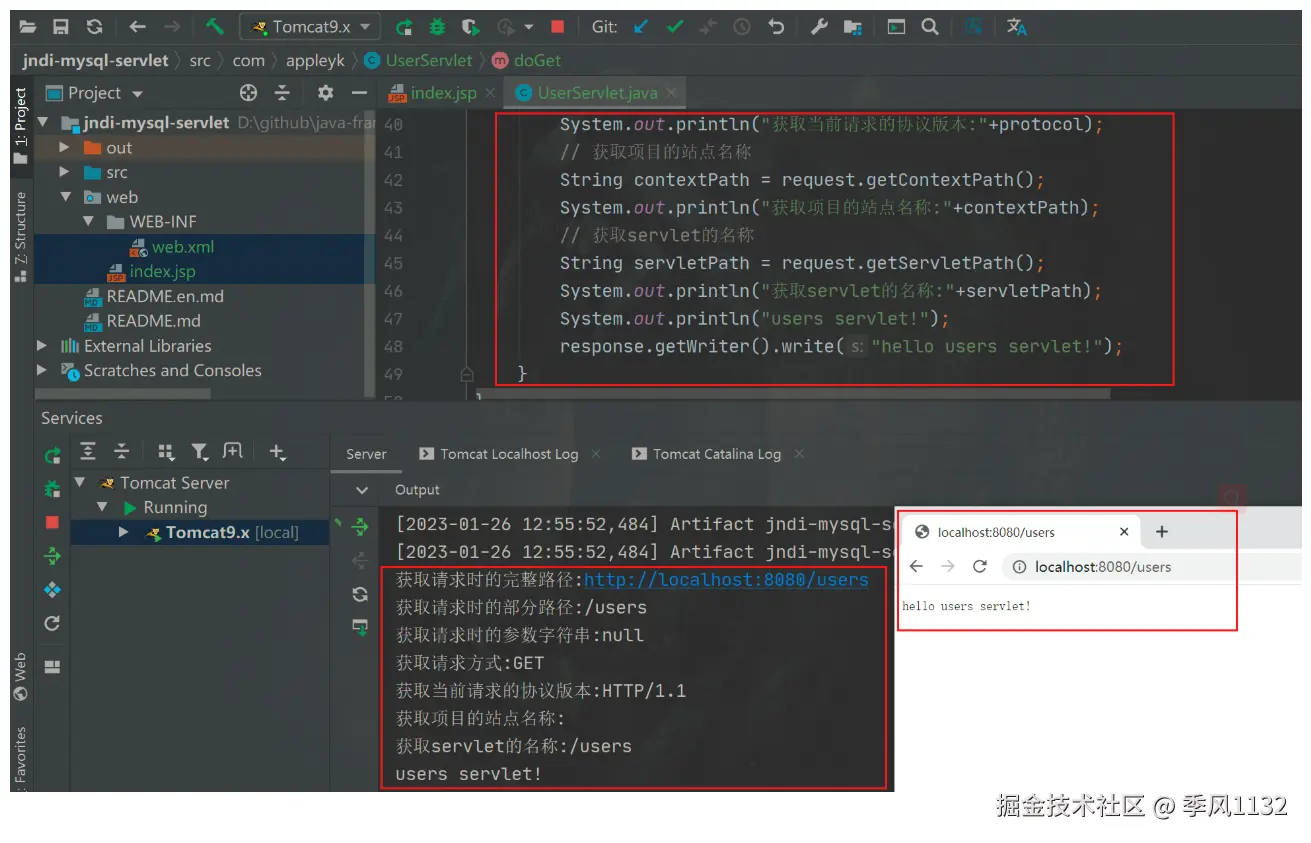The width and height of the screenshot is (1311, 843).
Task: Open the Tomcat Catalina Log tab
Action: (x=717, y=454)
